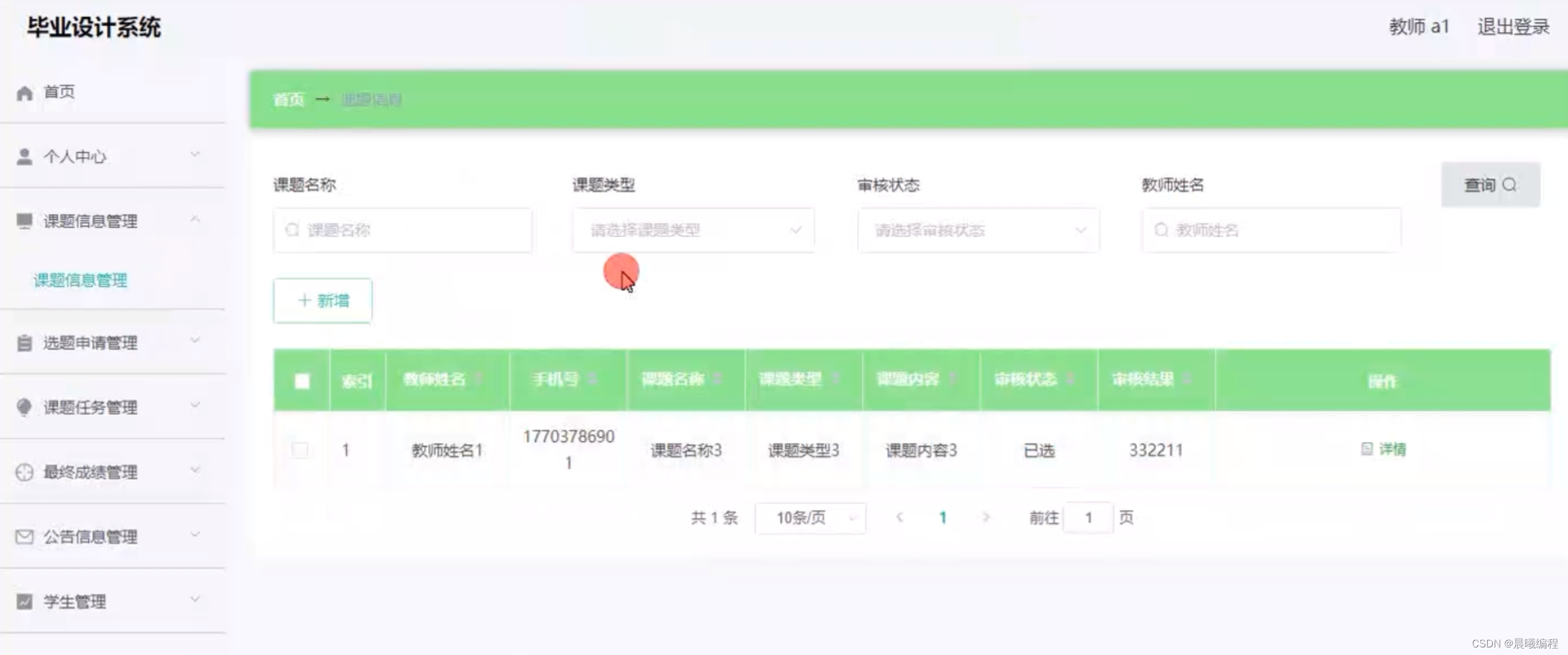Select page number 1 in pagination
Image resolution: width=1568 pixels, height=655 pixels.
tap(943, 518)
